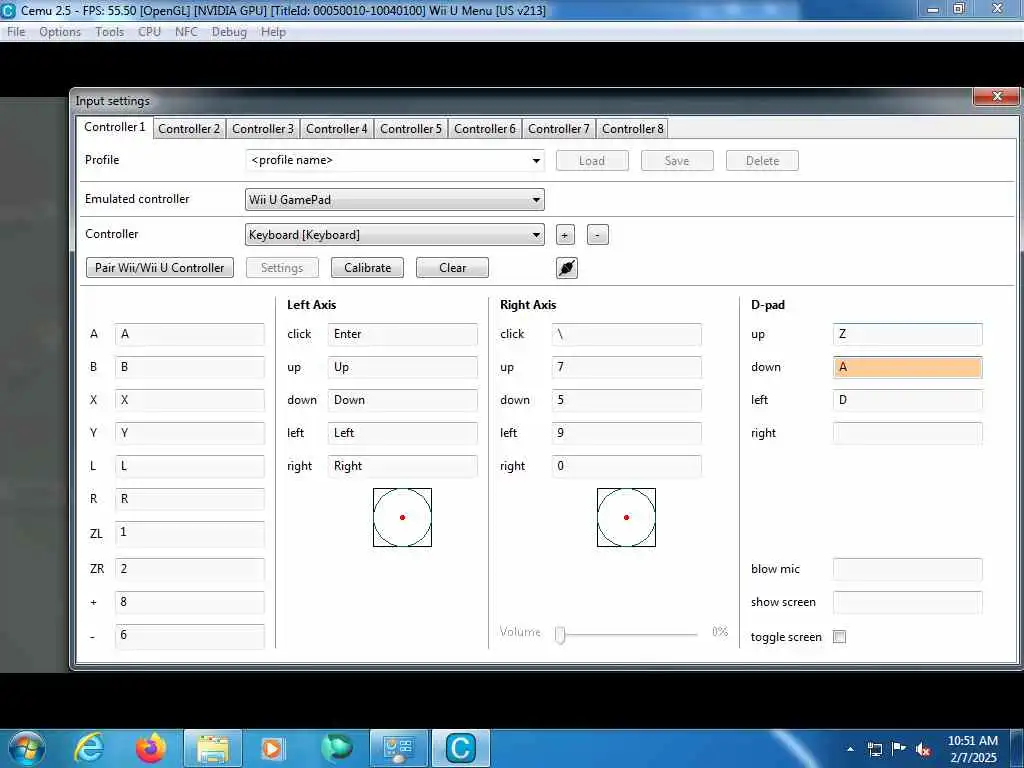Open the File menu
Screen dimensions: 1024x768
point(16,32)
